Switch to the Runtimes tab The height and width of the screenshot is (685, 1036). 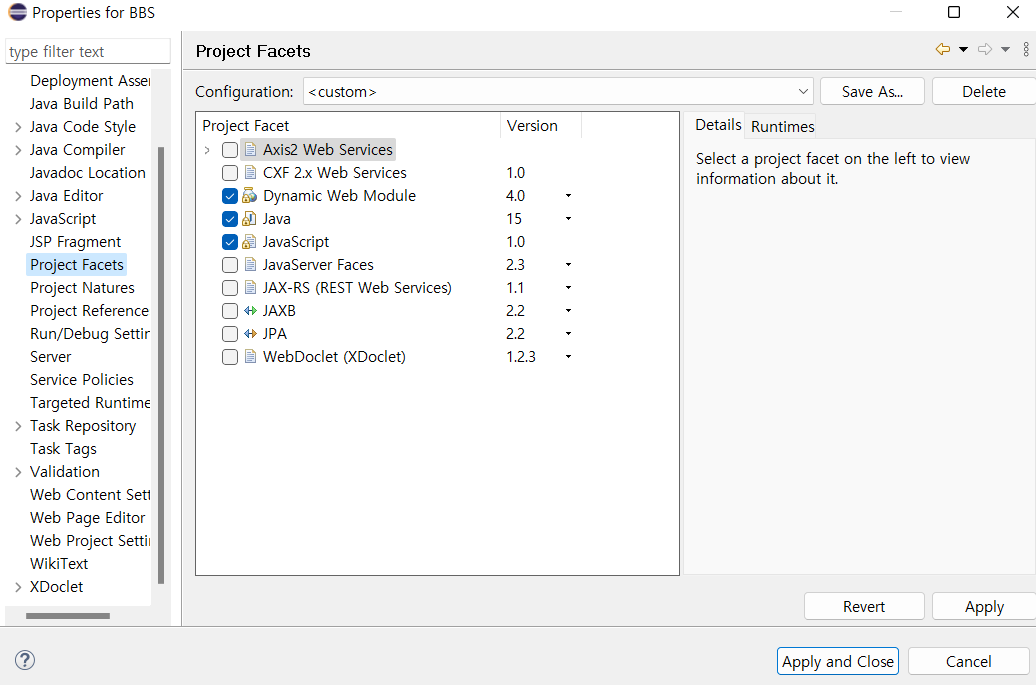[782, 126]
